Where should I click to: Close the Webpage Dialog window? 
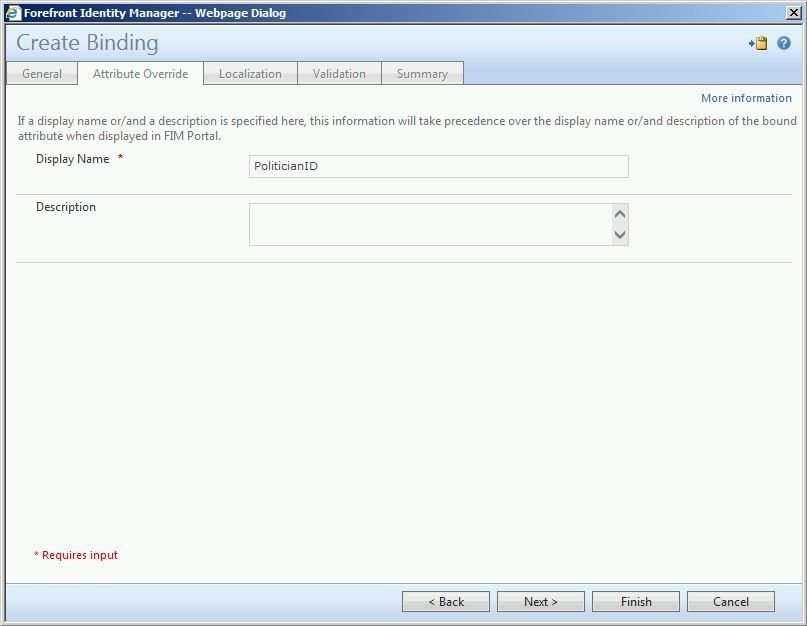click(x=794, y=13)
